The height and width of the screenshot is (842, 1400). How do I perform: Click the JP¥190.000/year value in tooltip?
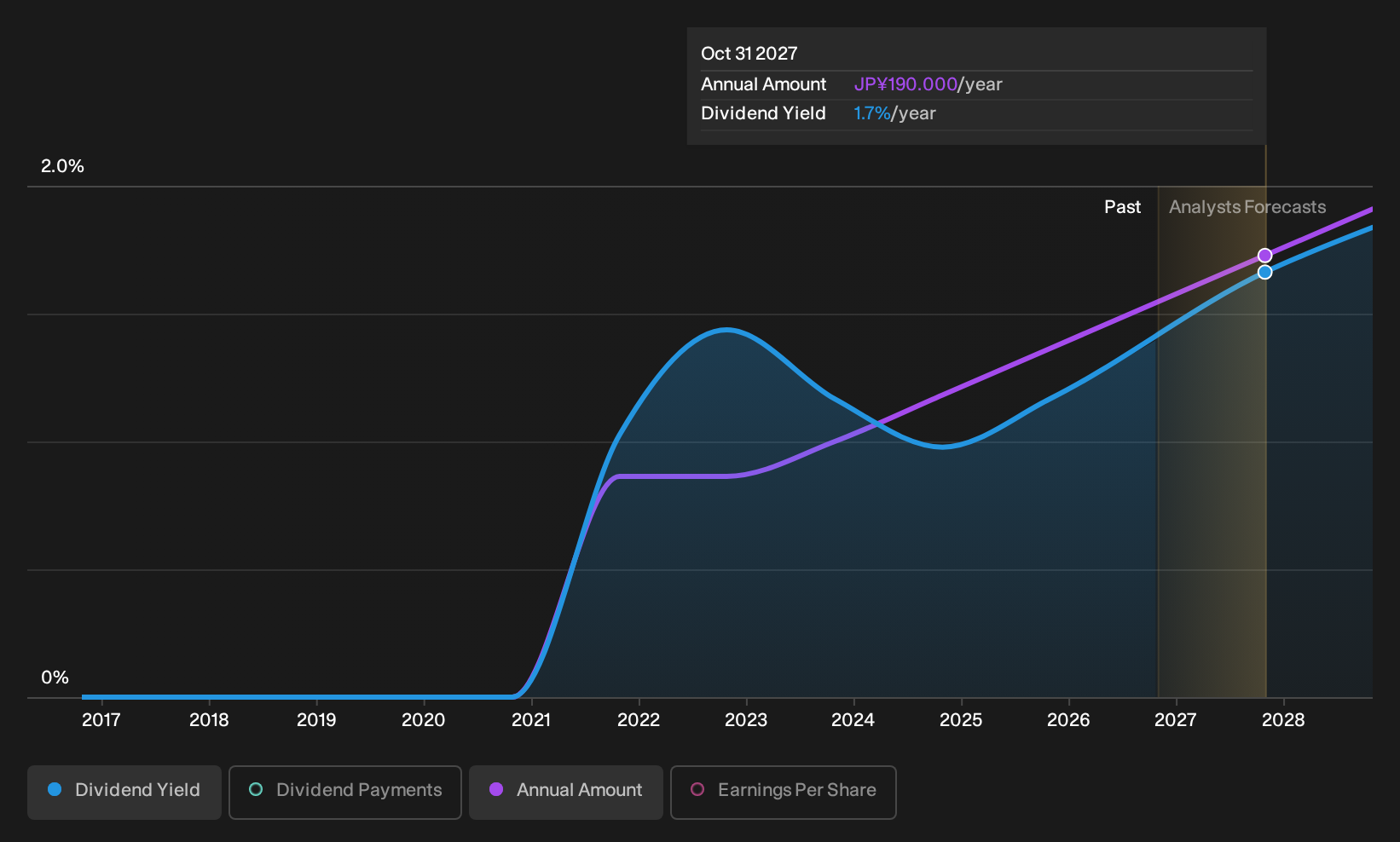pyautogui.click(x=928, y=84)
